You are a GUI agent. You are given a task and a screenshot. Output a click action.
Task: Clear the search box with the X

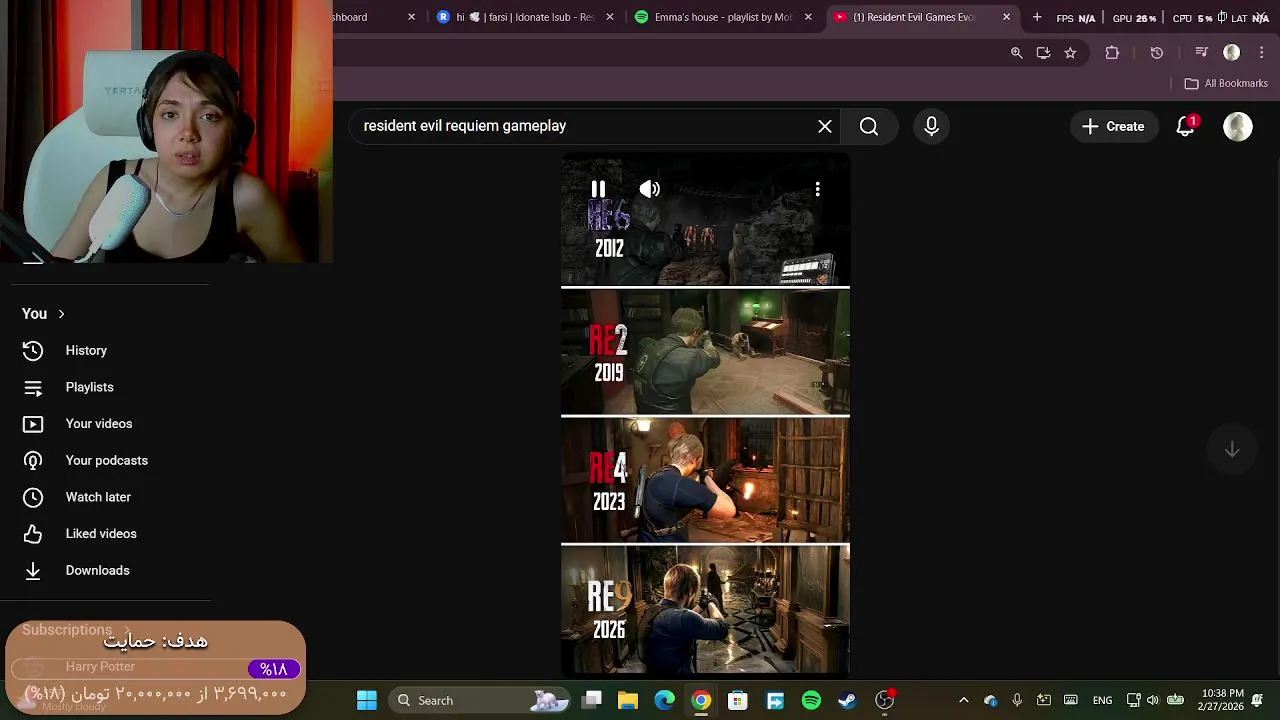coord(825,126)
